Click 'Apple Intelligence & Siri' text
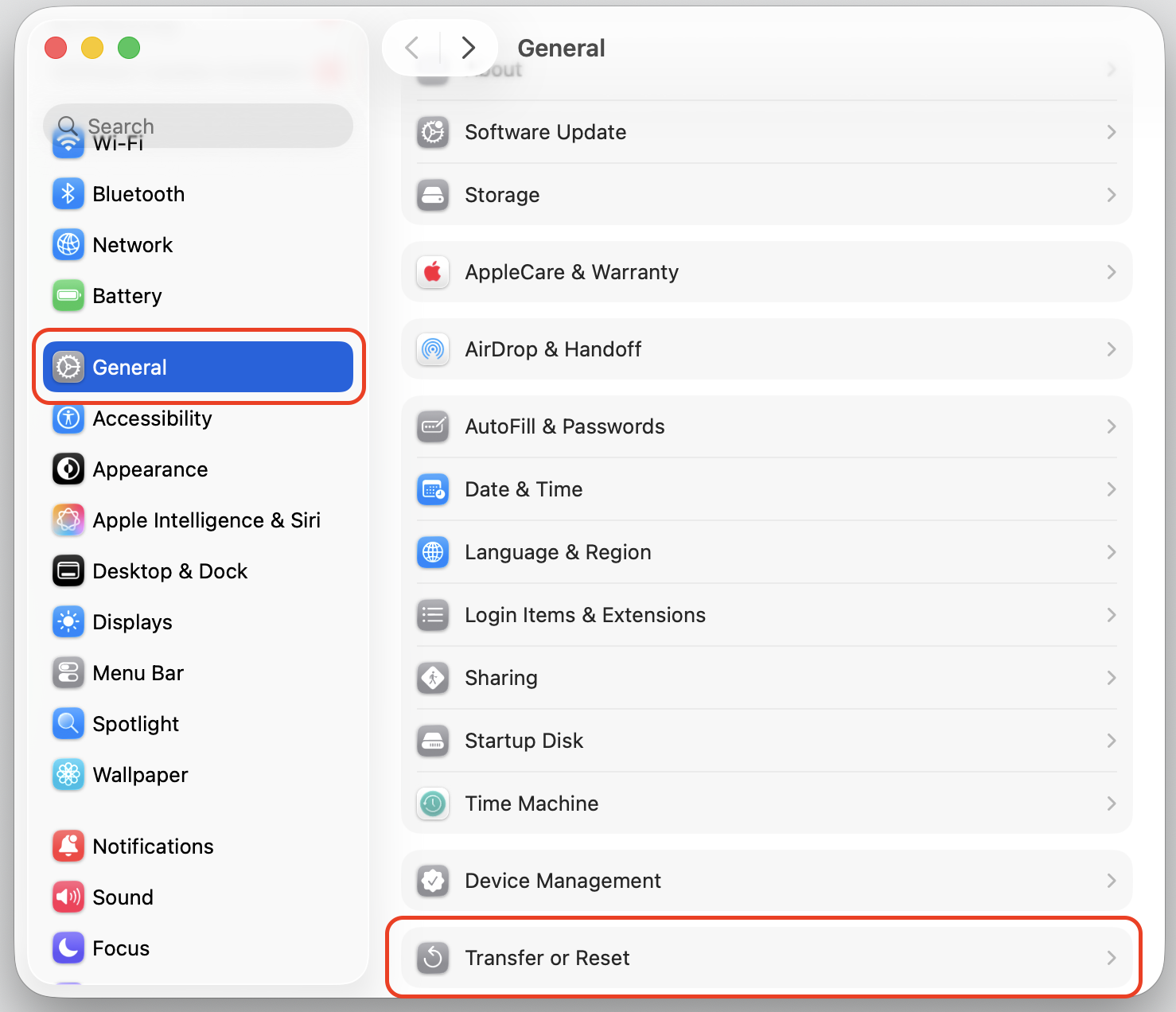Image resolution: width=1176 pixels, height=1012 pixels. [x=206, y=520]
